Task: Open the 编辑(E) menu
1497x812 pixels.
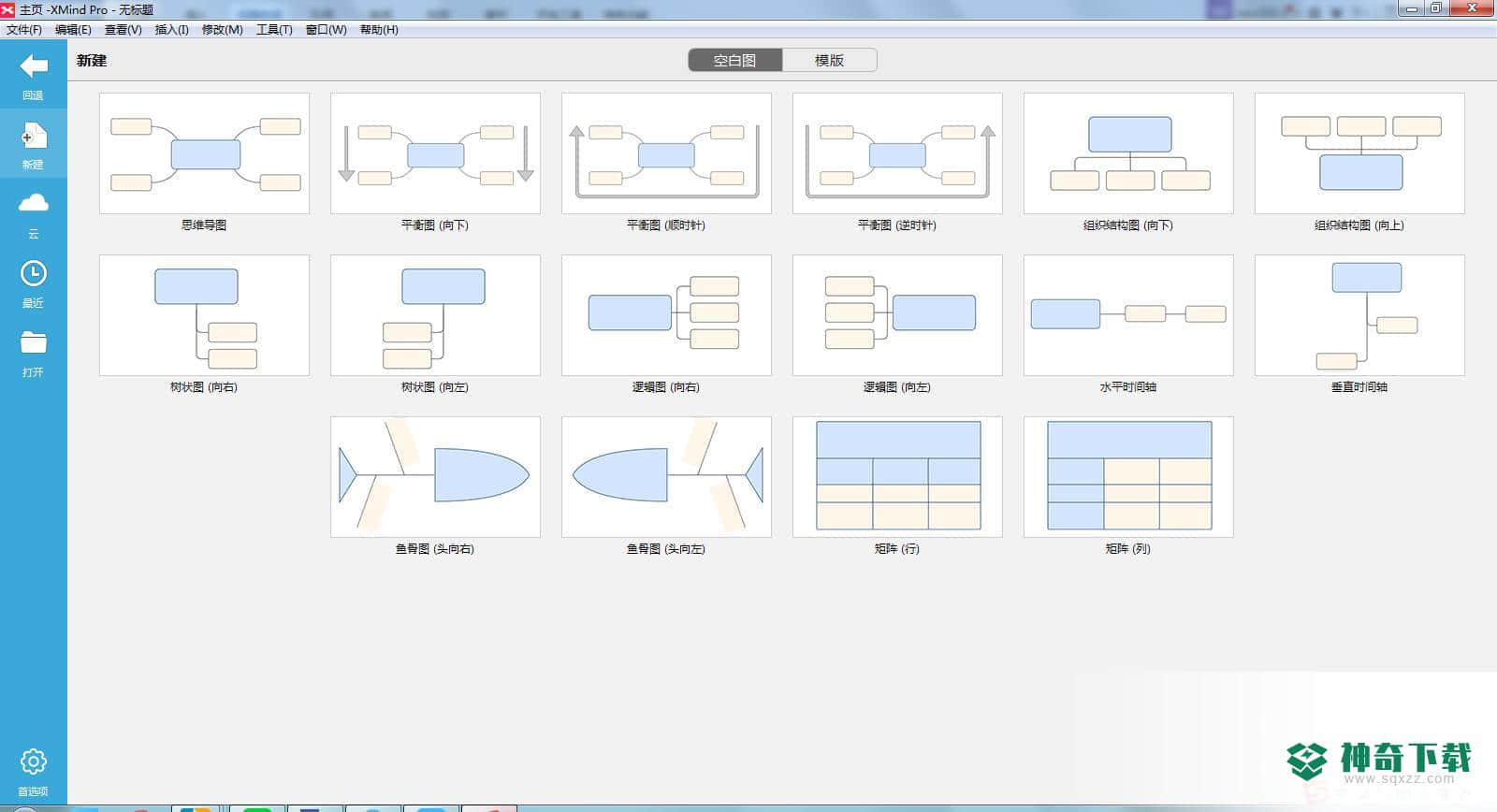Action: 73,30
